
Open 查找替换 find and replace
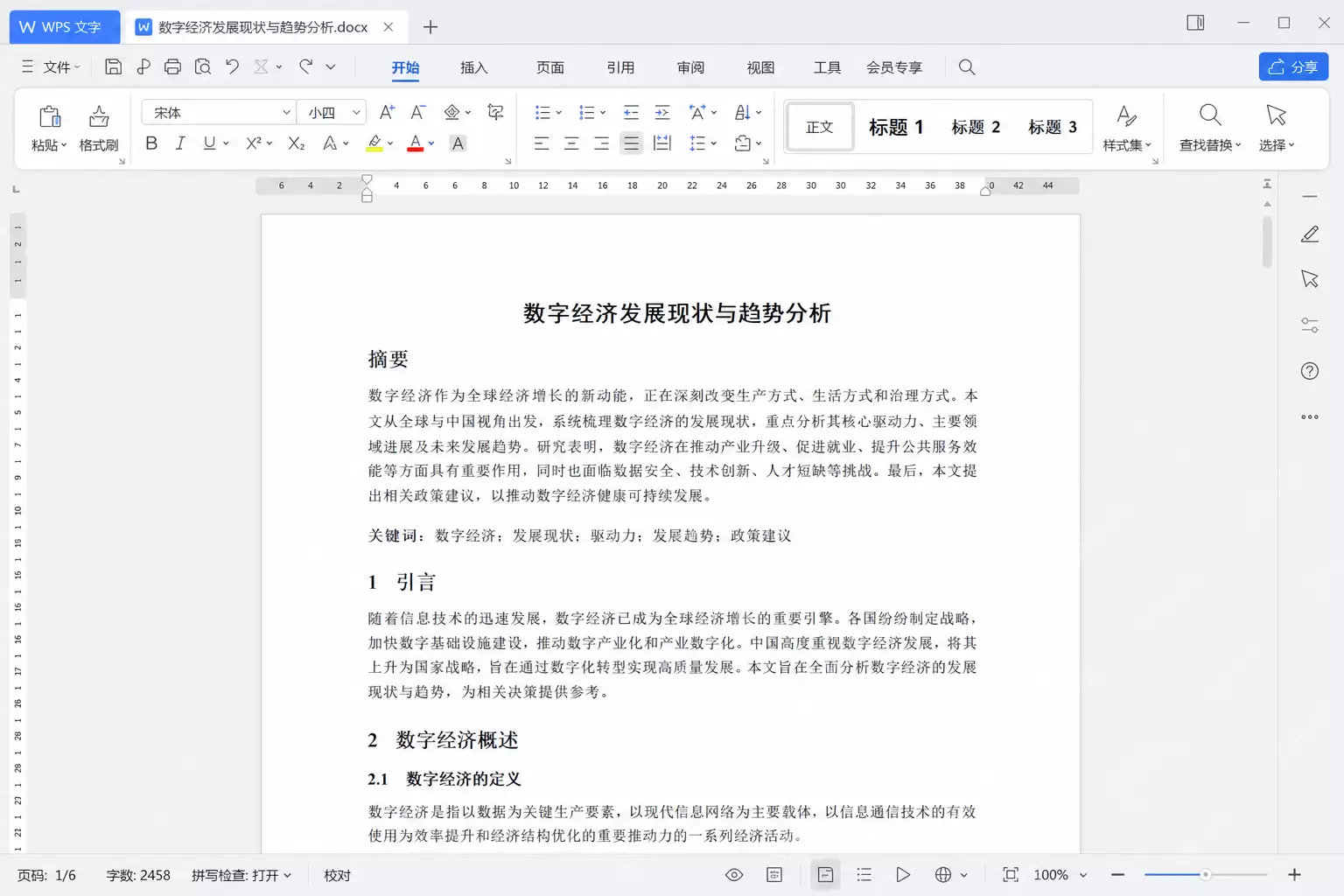pyautogui.click(x=1210, y=128)
